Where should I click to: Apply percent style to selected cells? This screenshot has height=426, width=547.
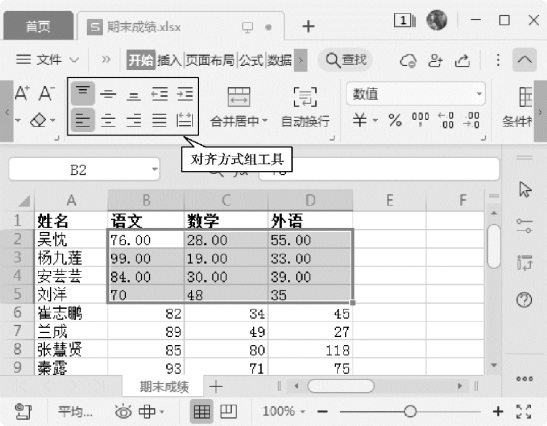[x=395, y=121]
